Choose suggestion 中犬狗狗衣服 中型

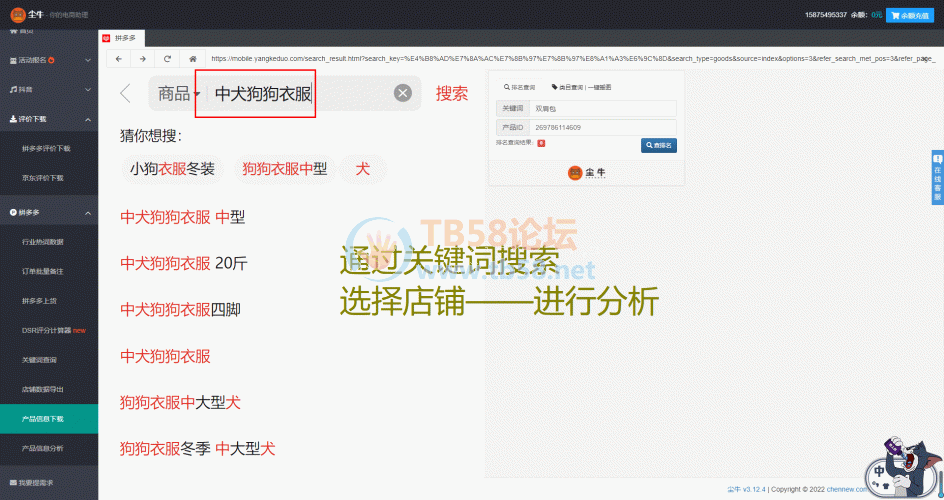pyautogui.click(x=182, y=217)
